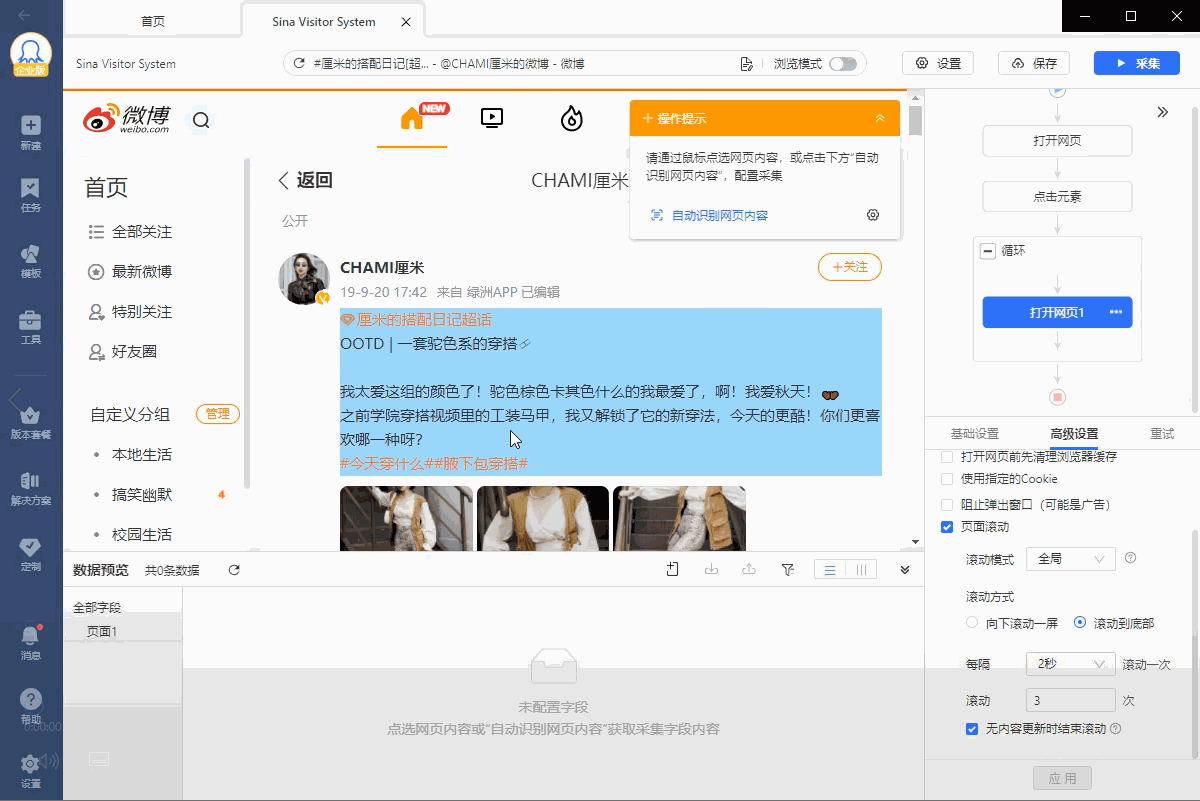
Task: Click the back arrow atop sidebar
Action: pos(25,15)
